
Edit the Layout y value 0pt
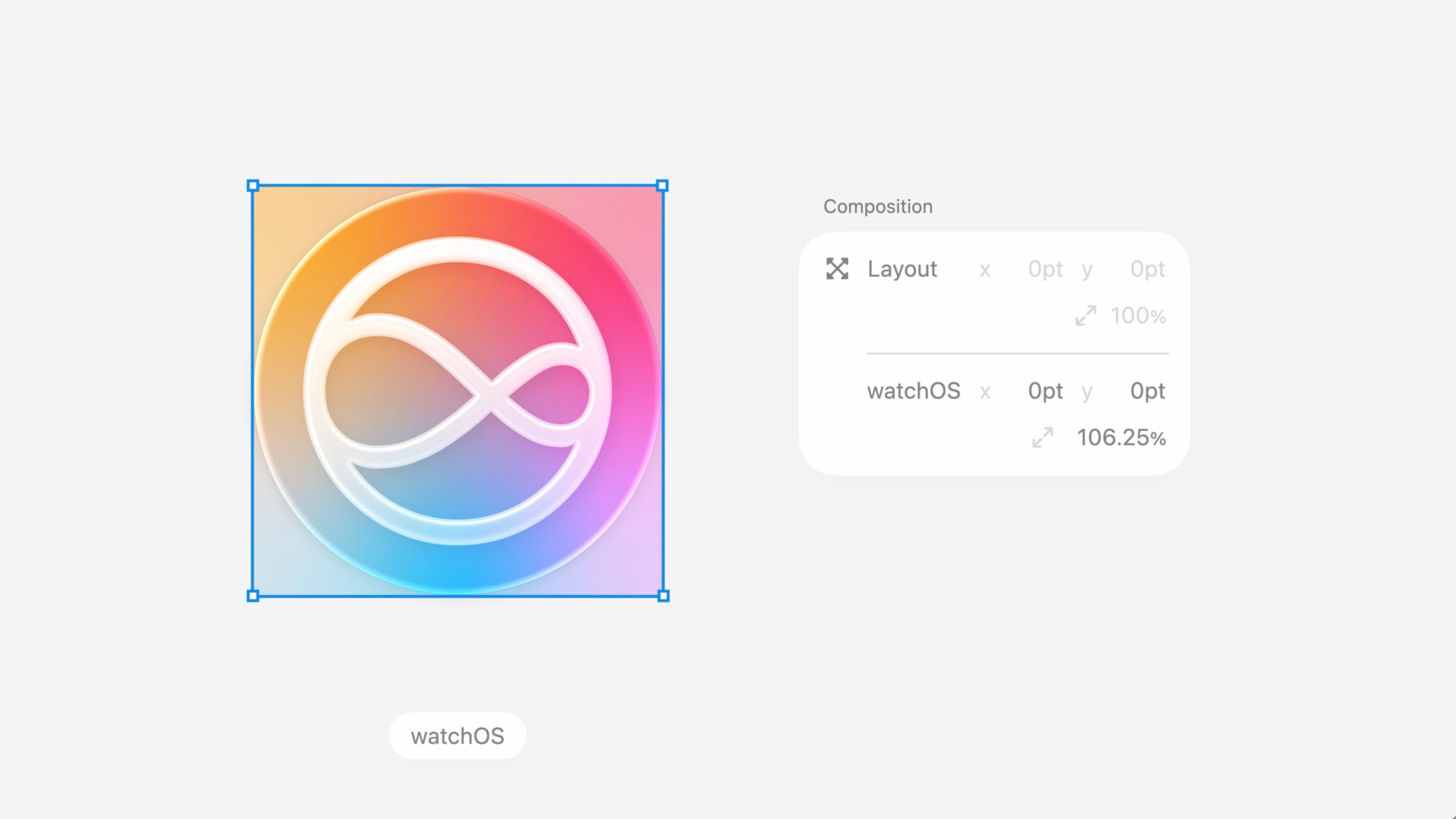pyautogui.click(x=1147, y=269)
